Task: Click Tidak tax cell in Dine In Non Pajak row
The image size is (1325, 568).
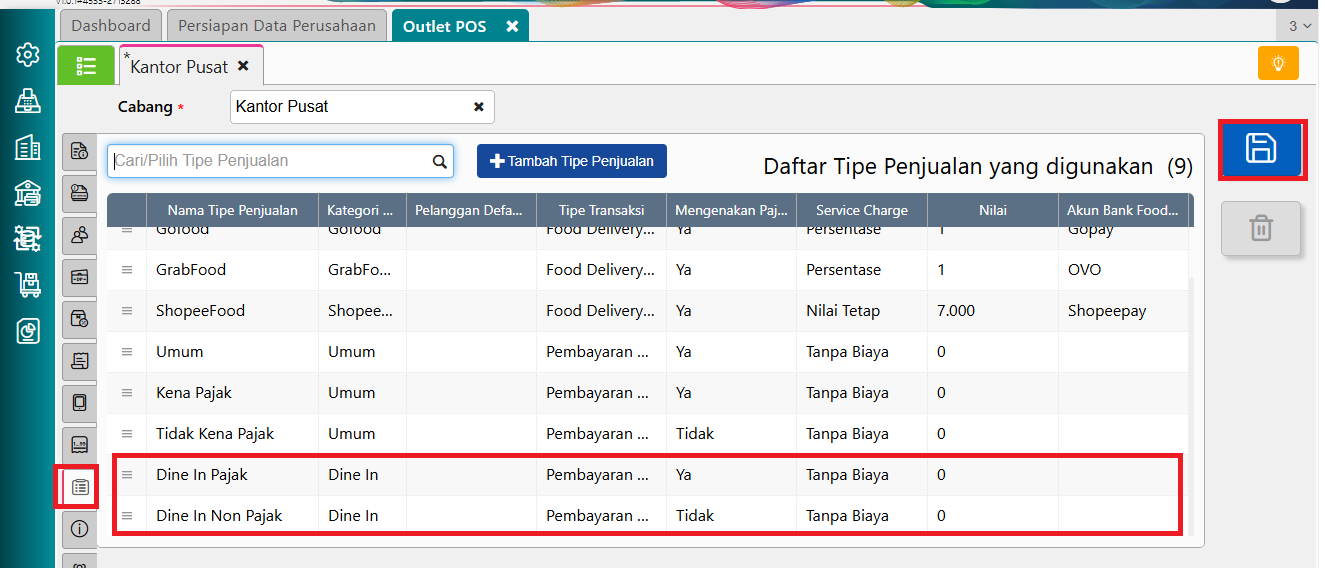Action: pos(732,516)
